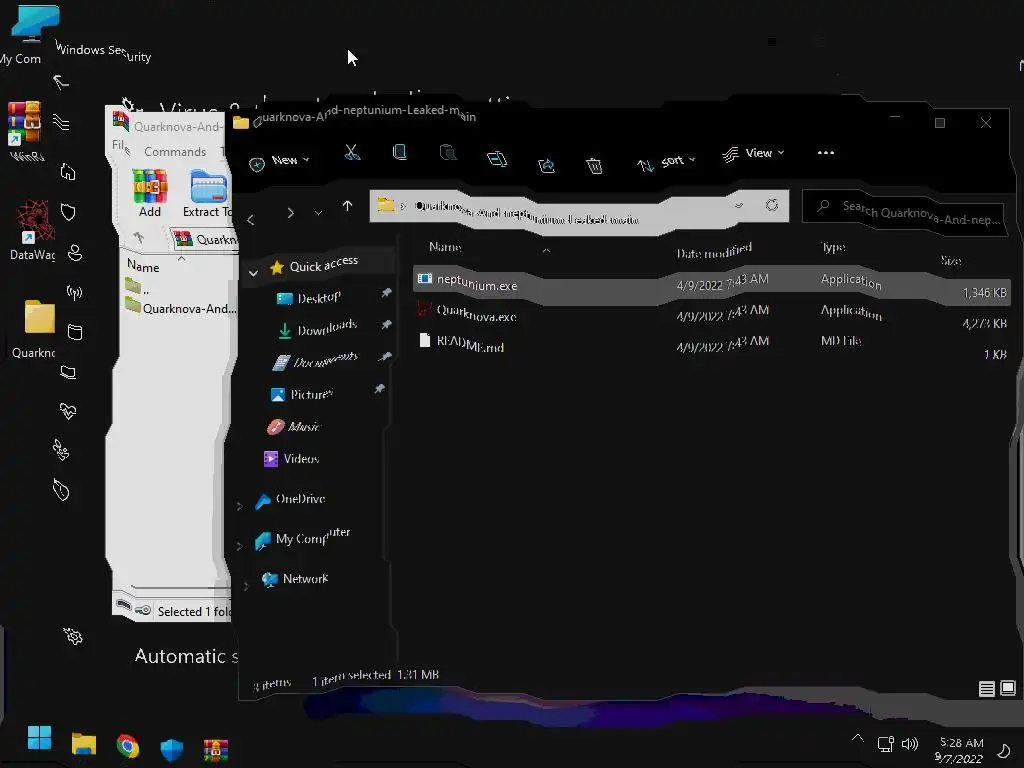
Task: Open the View dropdown menu
Action: (753, 153)
